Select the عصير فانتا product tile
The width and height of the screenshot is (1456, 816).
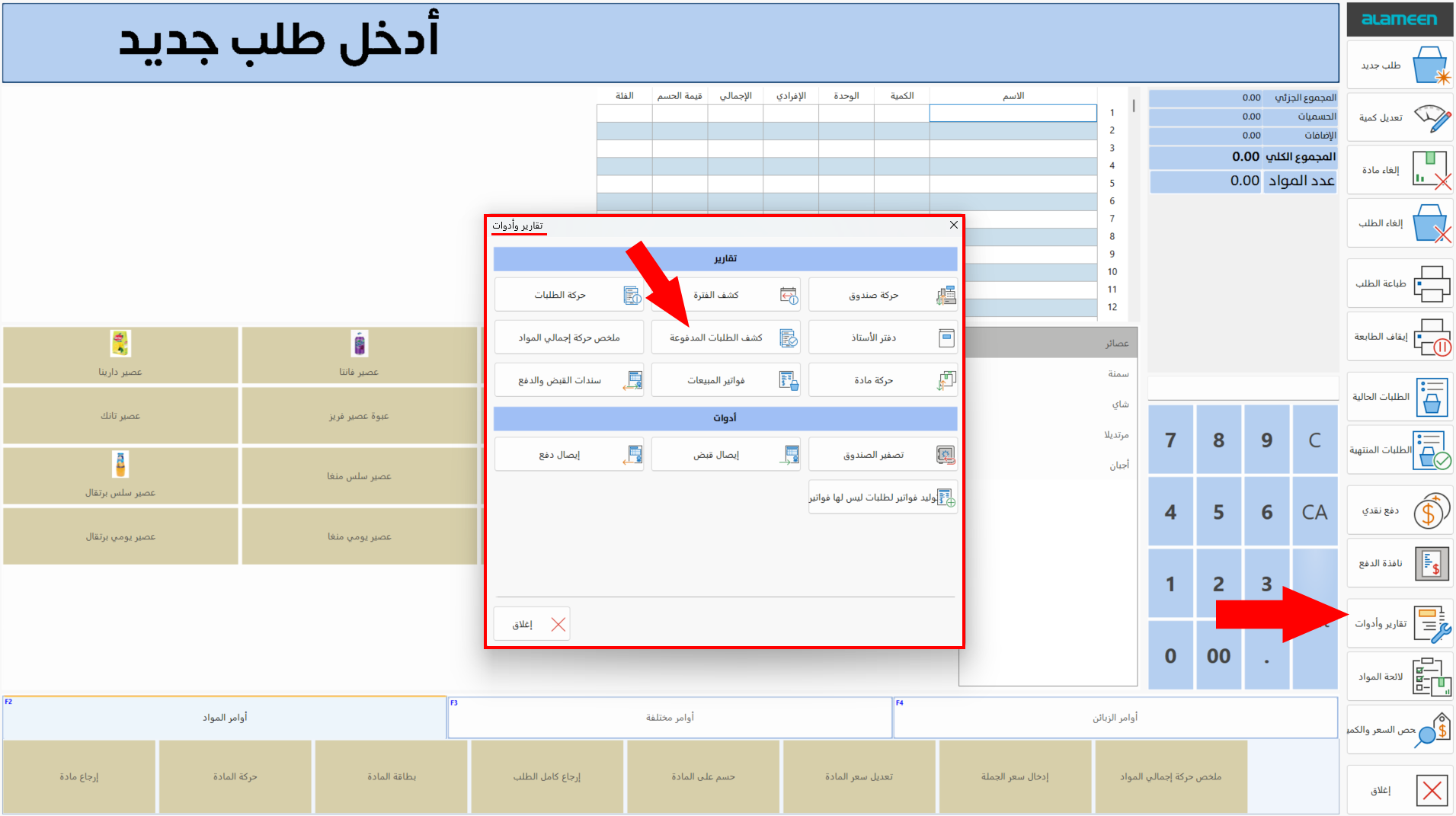pos(359,355)
